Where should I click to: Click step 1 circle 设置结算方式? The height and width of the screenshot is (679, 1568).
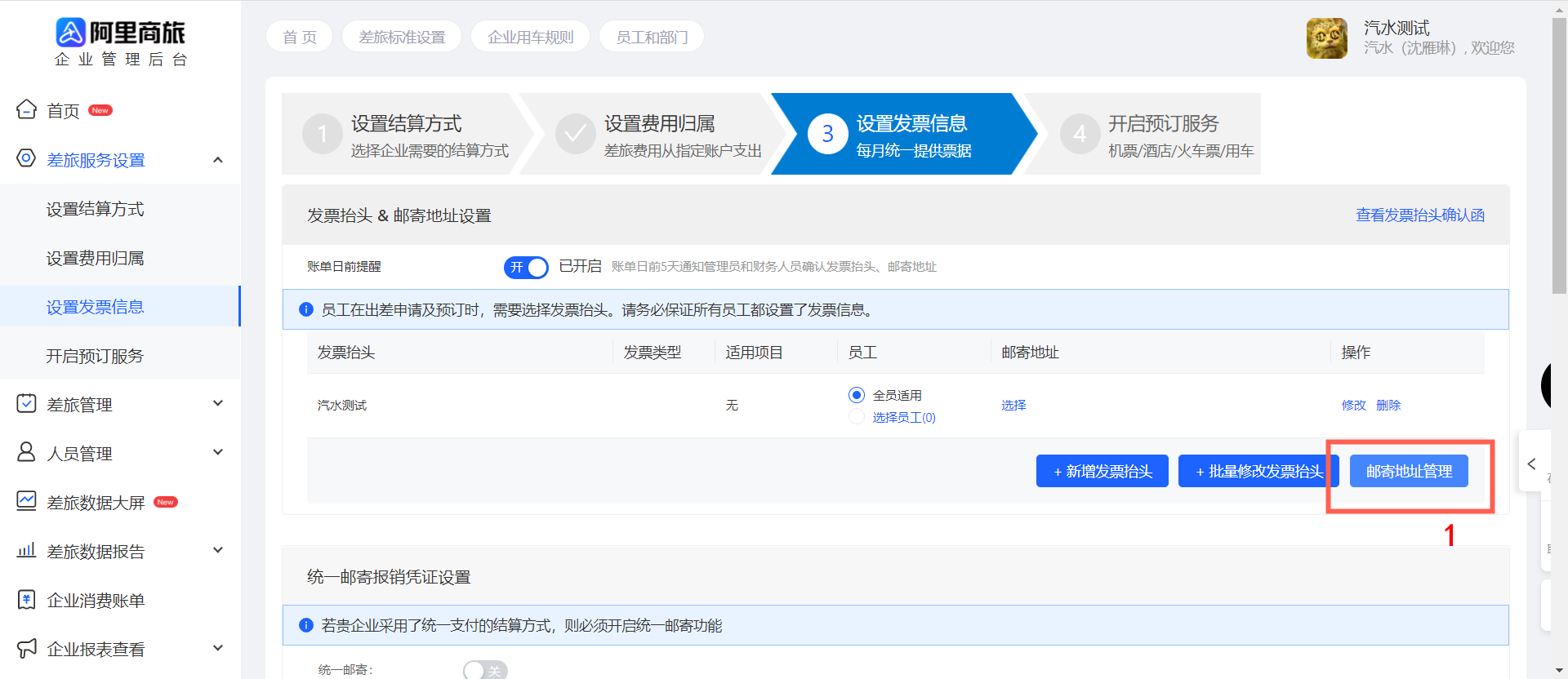(x=323, y=134)
